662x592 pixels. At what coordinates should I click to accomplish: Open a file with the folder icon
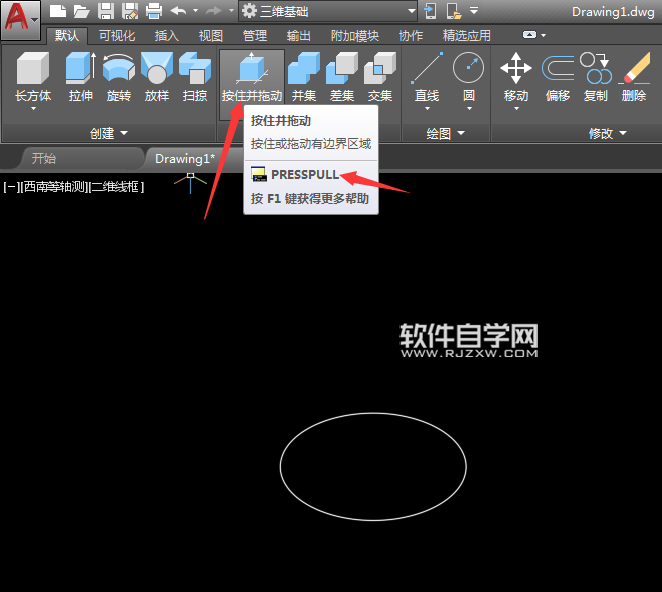(81, 11)
